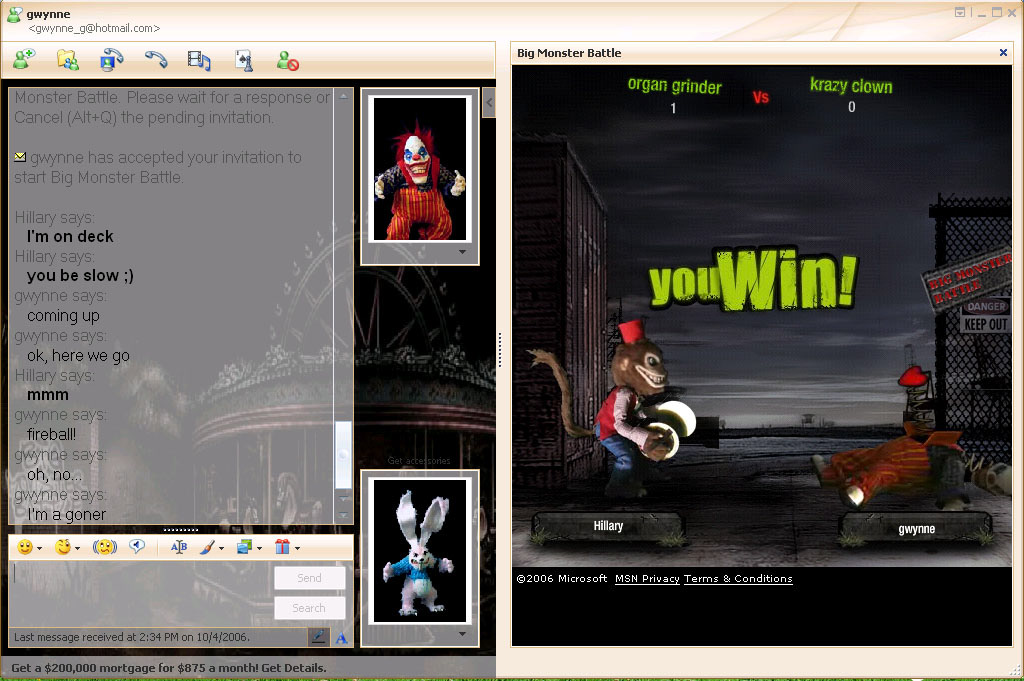Pick a text color brush icon
Viewport: 1024px width, 681px height.
pyautogui.click(x=206, y=546)
